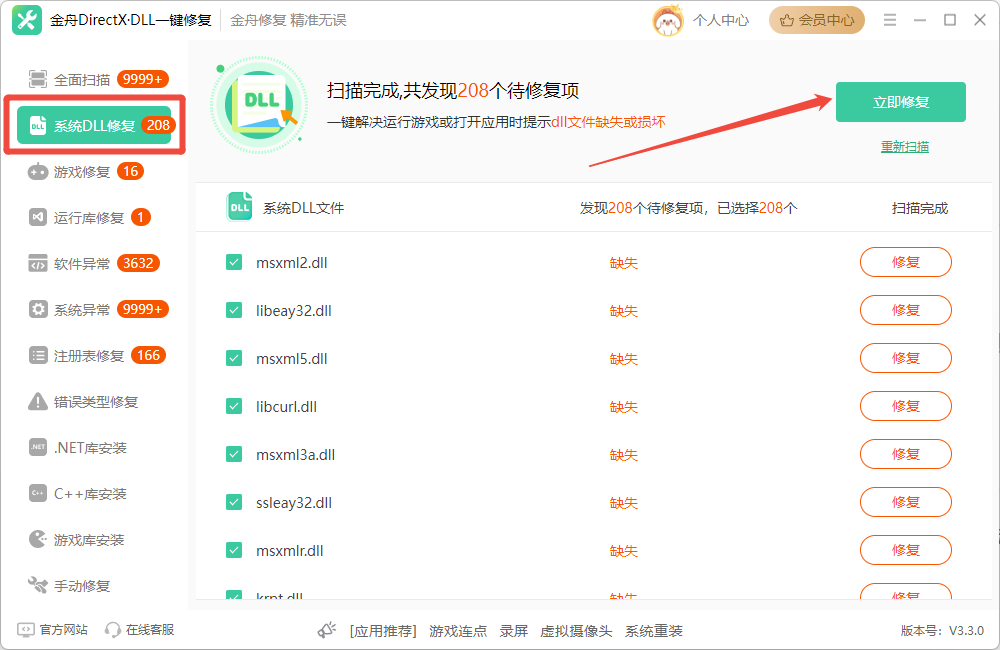Open the hamburger menu at top right
Image resolution: width=1000 pixels, height=650 pixels.
click(889, 18)
